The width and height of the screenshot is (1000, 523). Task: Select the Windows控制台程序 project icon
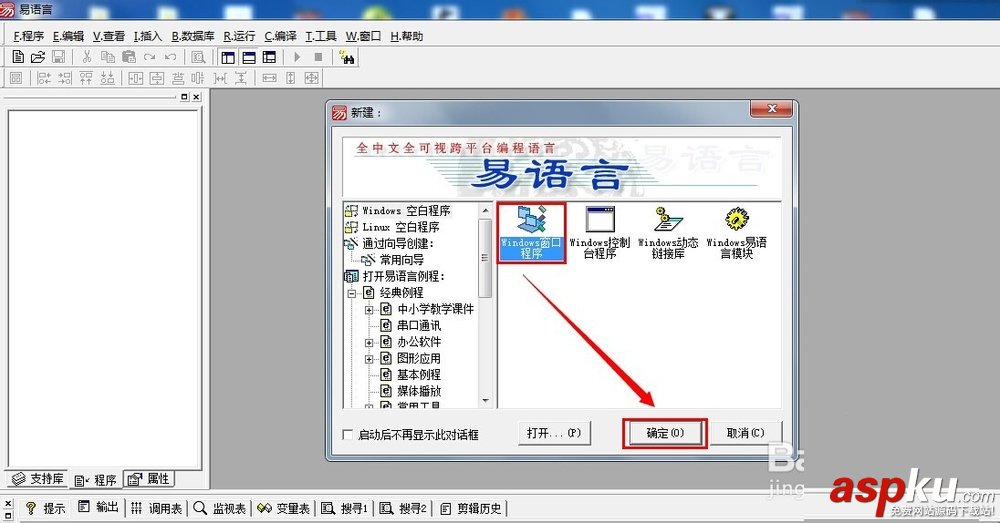[x=599, y=233]
